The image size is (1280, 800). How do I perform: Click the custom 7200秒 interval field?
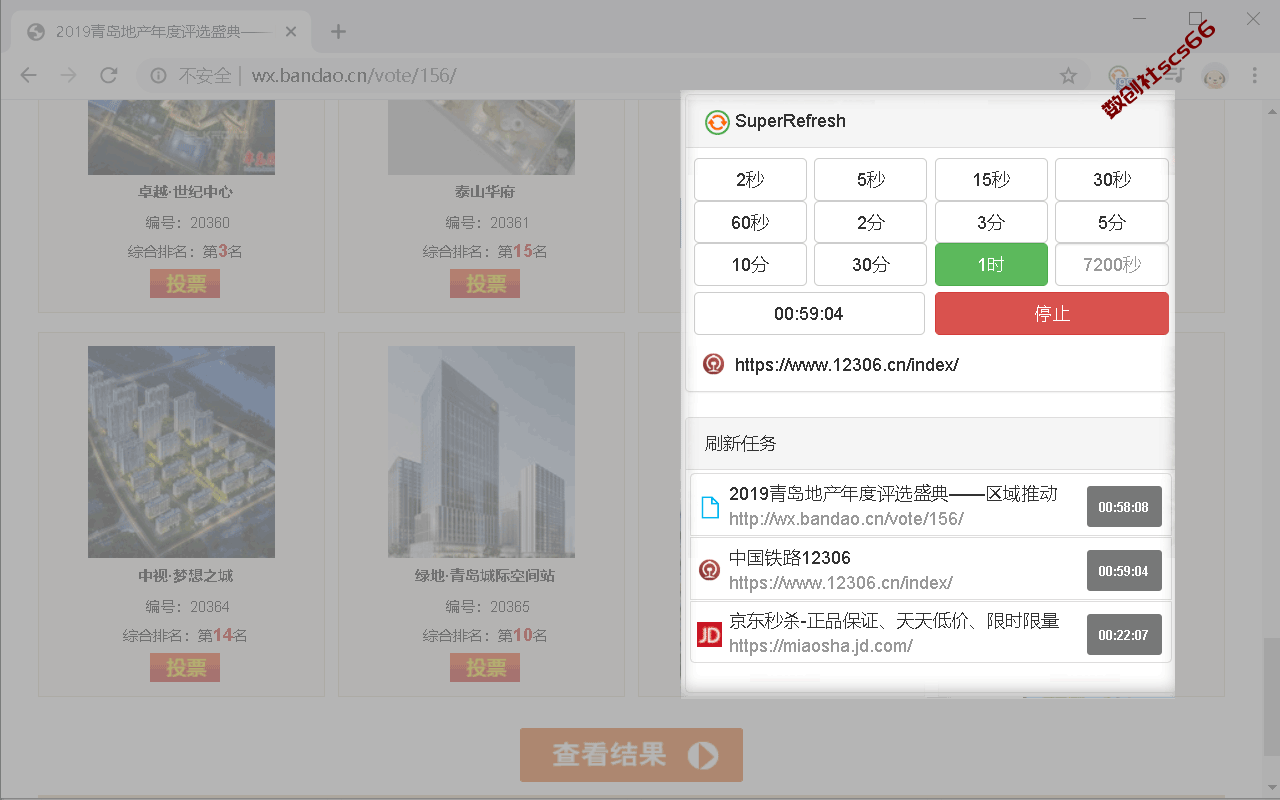[x=1112, y=265]
